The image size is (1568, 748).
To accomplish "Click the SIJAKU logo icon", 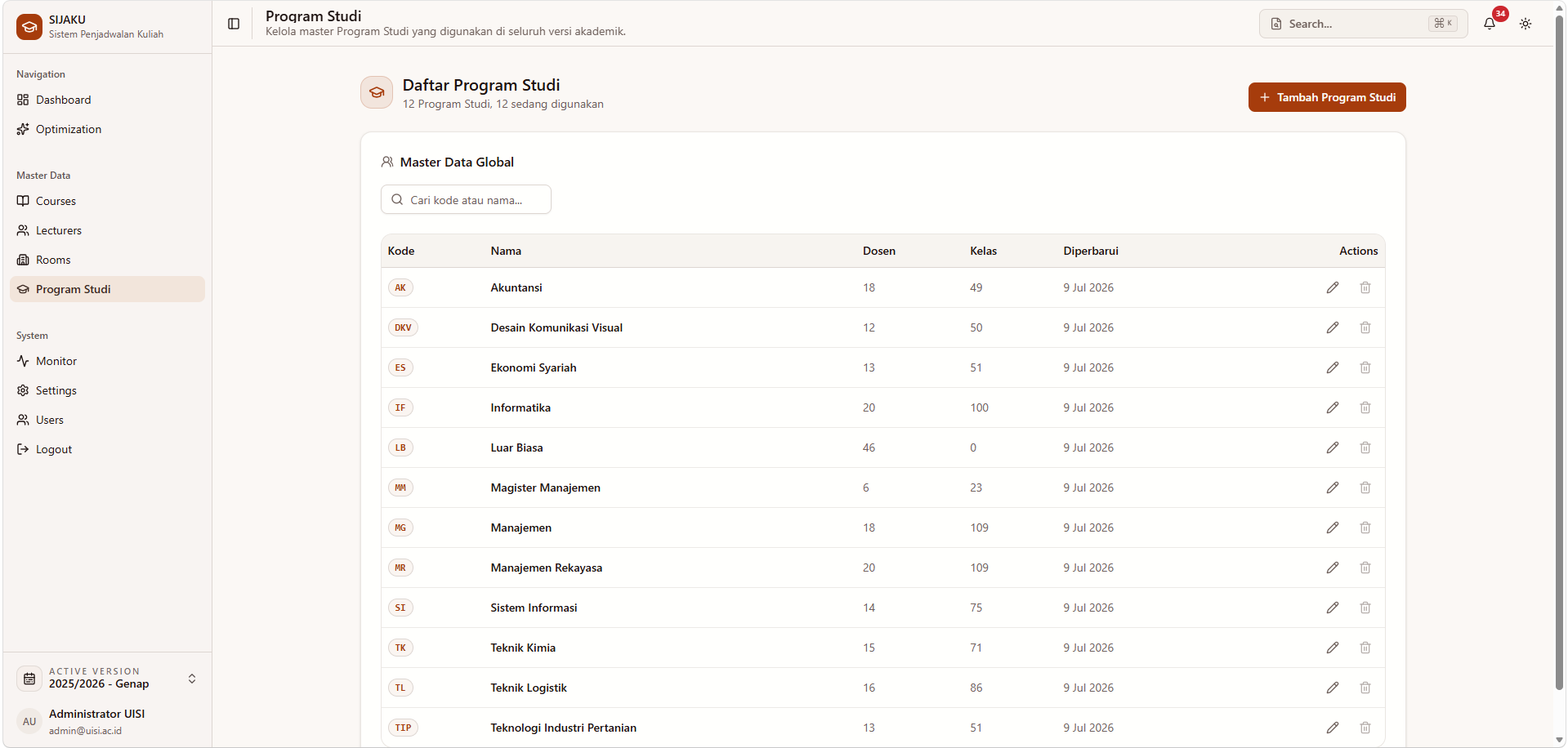I will [29, 27].
